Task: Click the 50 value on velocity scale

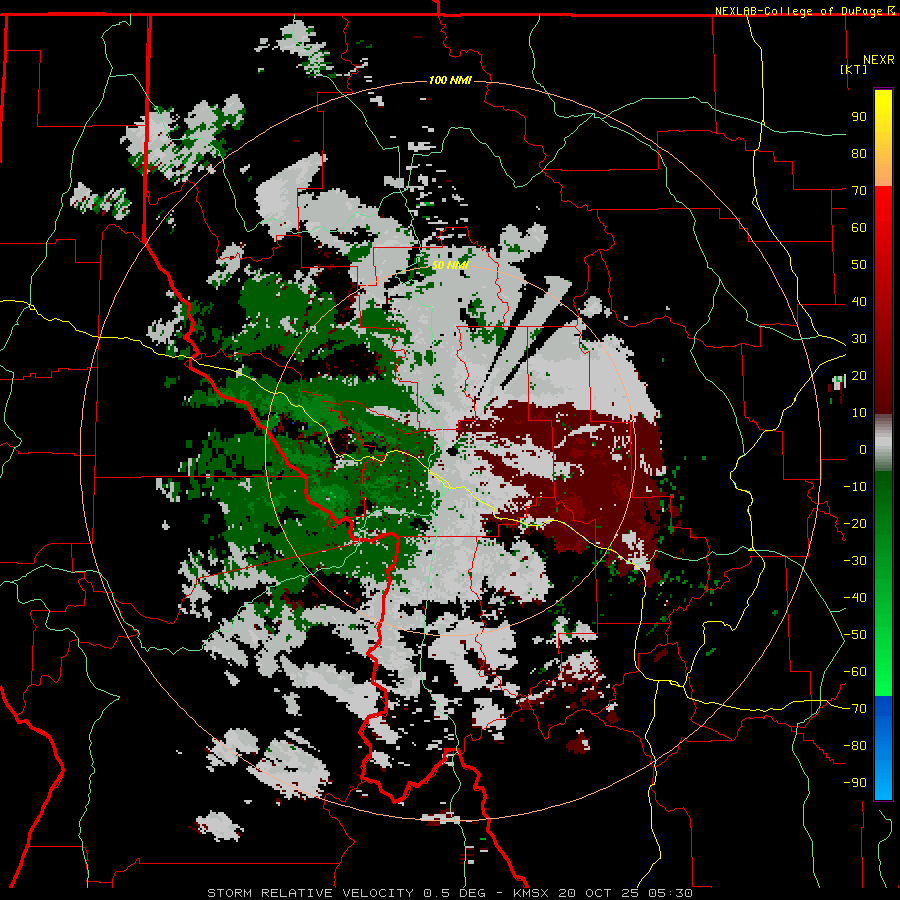Action: (859, 265)
